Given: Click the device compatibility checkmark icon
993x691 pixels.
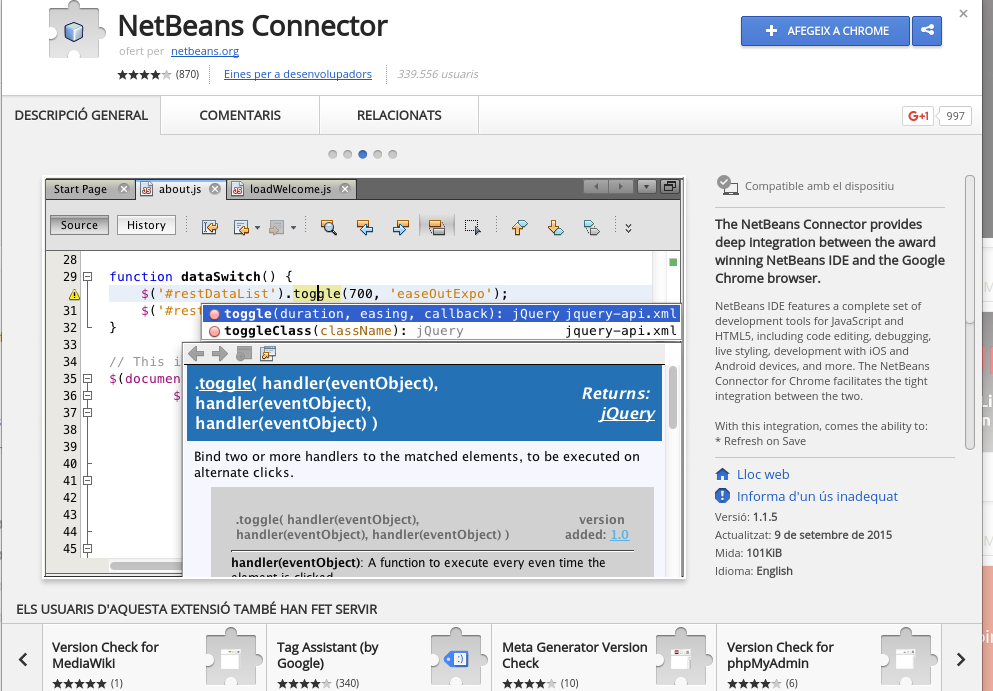Looking at the screenshot, I should (x=727, y=186).
